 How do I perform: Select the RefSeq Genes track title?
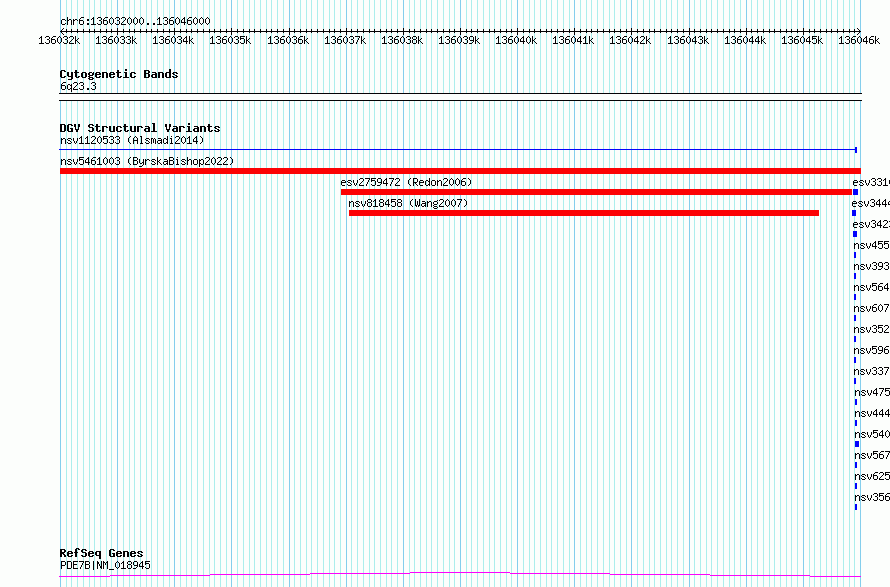point(102,553)
